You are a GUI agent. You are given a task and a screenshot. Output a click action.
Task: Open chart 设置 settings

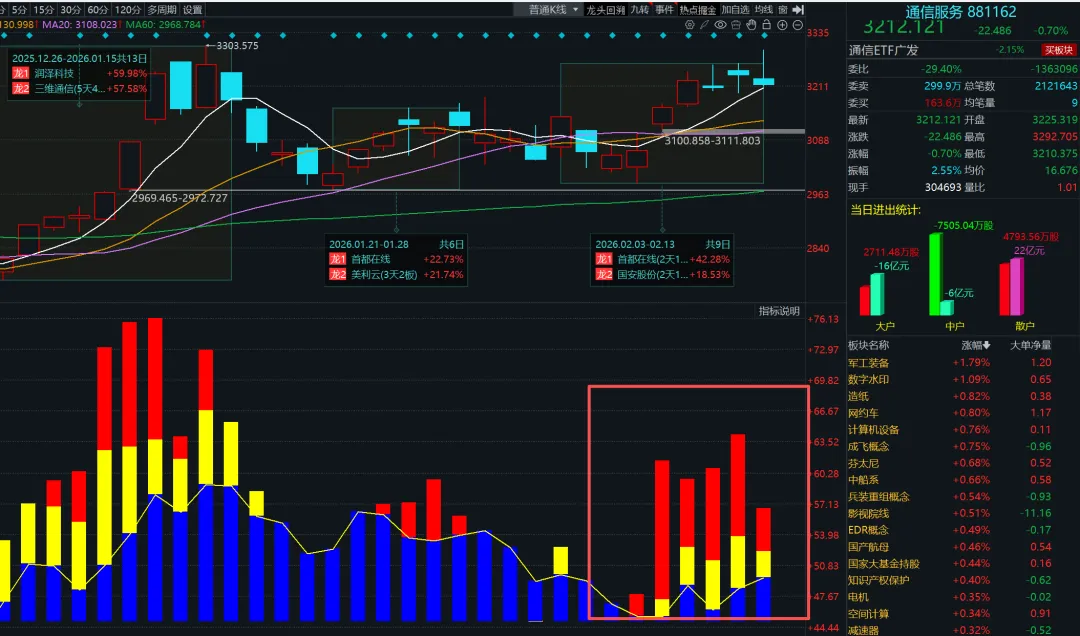tap(193, 10)
